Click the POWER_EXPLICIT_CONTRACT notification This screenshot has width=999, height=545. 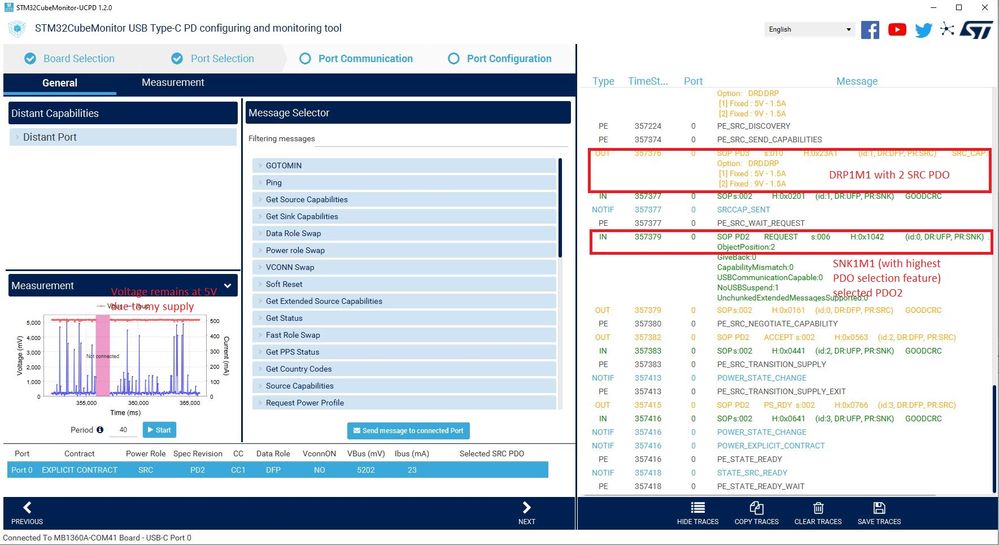coord(770,446)
